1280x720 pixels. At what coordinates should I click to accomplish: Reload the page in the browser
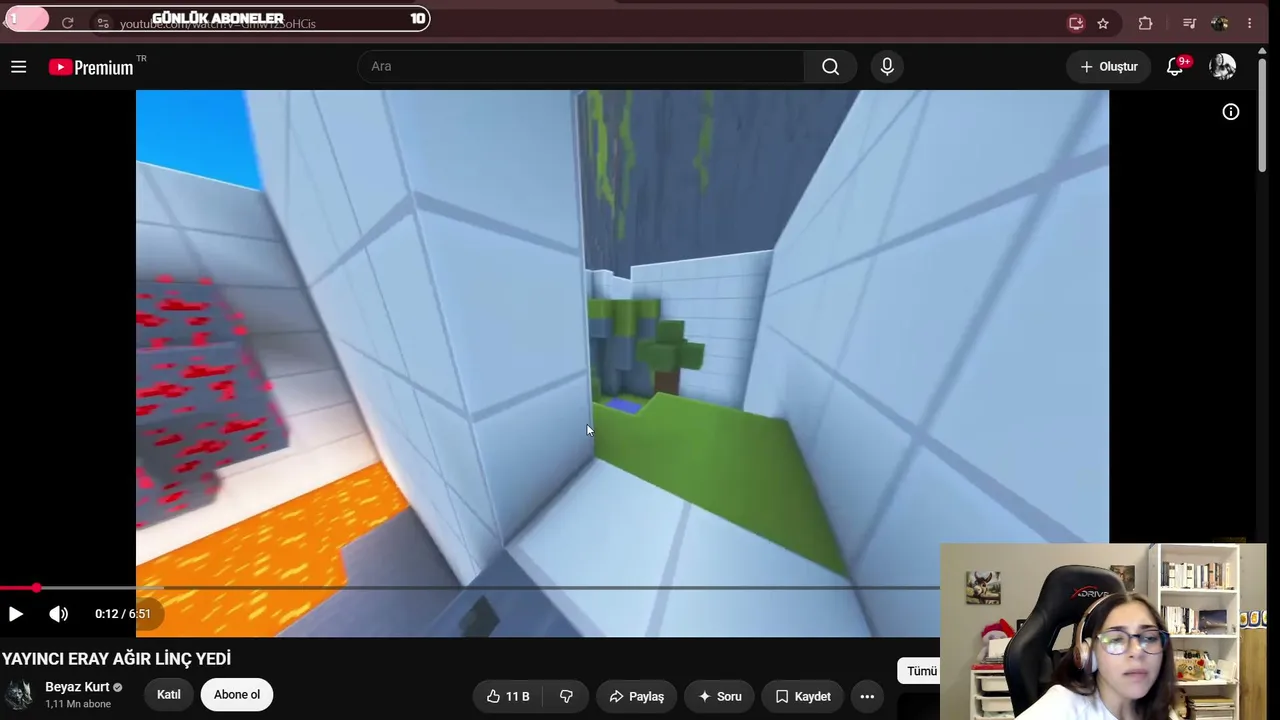[67, 23]
